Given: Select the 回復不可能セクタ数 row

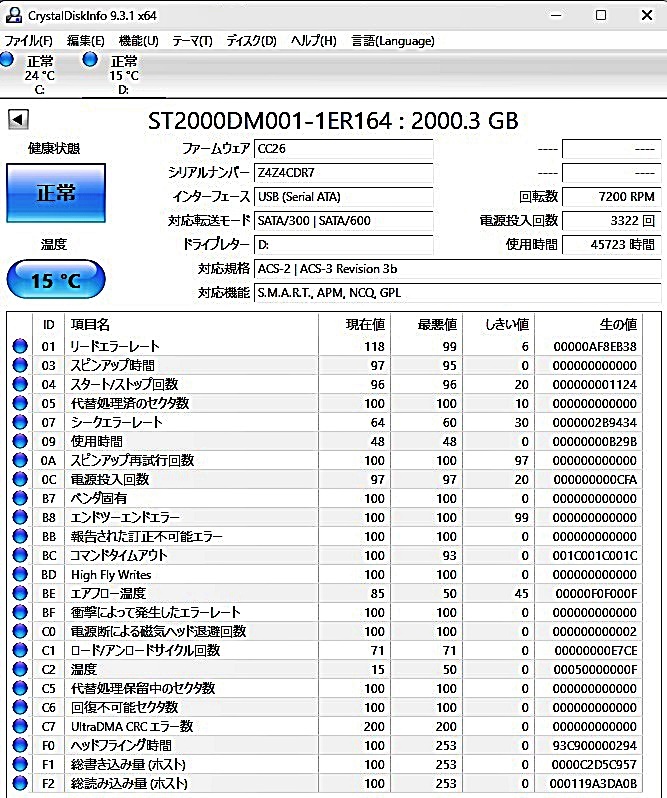Looking at the screenshot, I should point(326,707).
